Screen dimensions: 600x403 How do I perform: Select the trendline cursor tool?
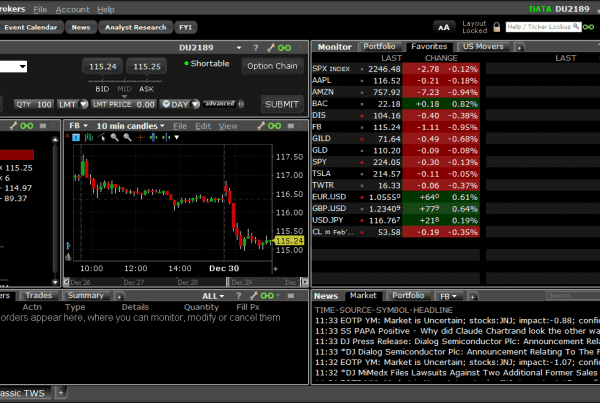pyautogui.click(x=102, y=137)
